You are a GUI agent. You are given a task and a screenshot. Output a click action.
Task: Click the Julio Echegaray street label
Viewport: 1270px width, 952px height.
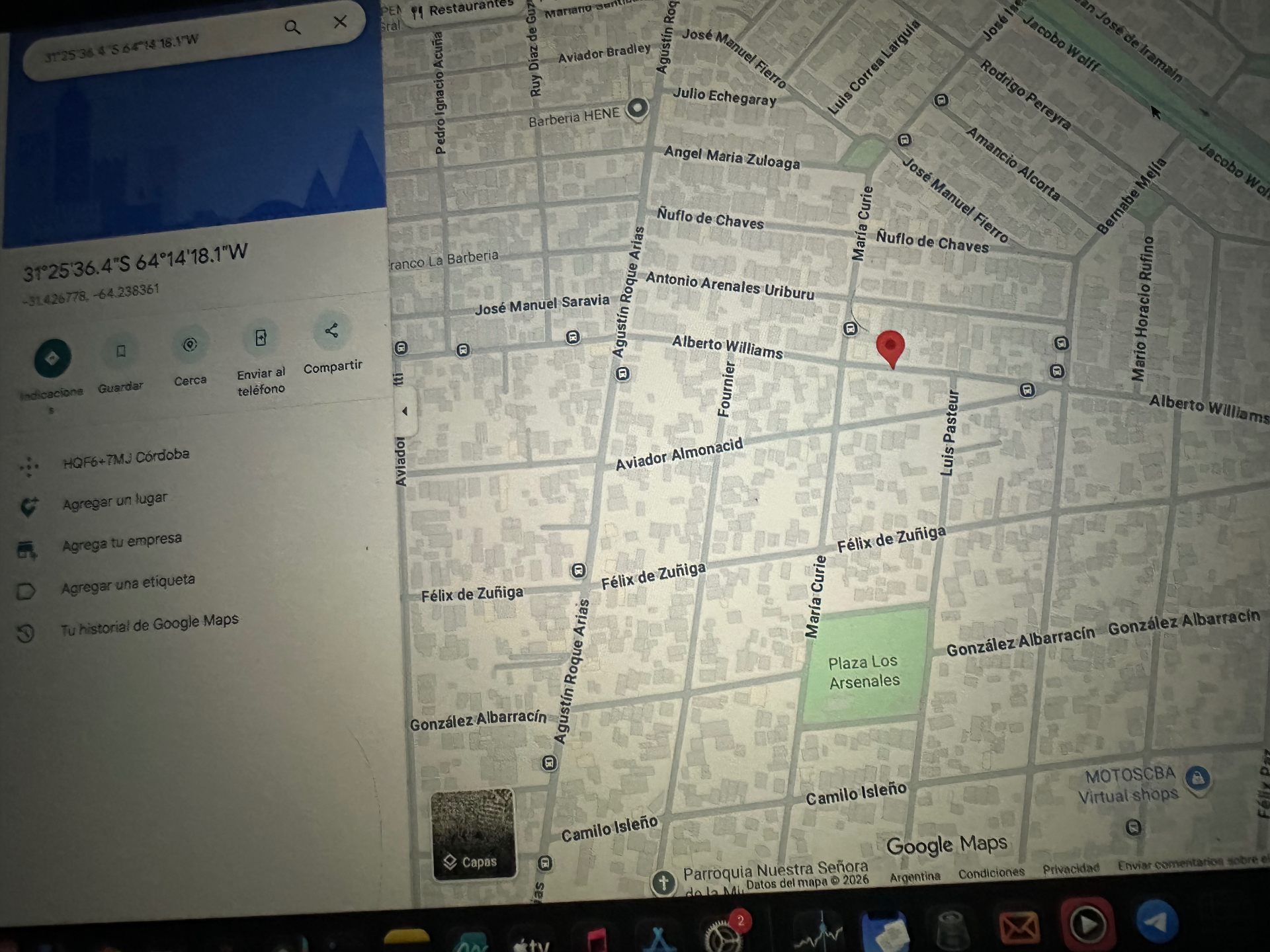[724, 97]
